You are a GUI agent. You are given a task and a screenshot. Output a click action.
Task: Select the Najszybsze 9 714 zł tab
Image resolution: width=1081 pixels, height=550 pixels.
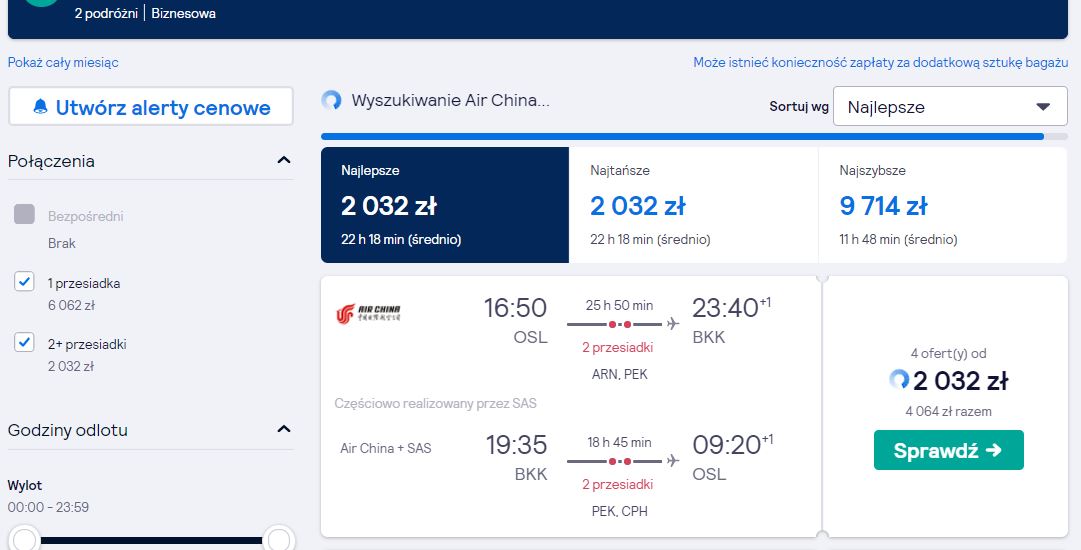click(x=942, y=205)
